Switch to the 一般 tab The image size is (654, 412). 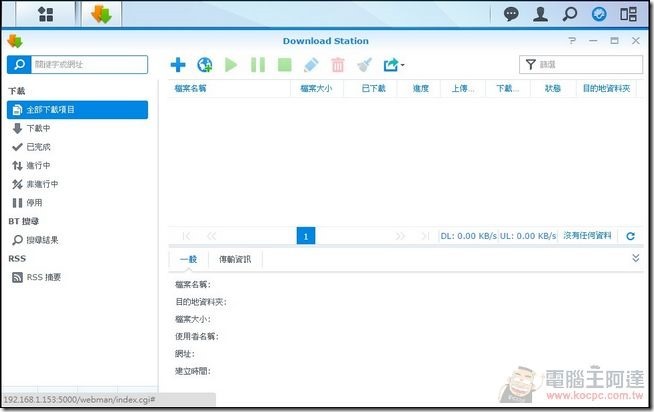[188, 259]
